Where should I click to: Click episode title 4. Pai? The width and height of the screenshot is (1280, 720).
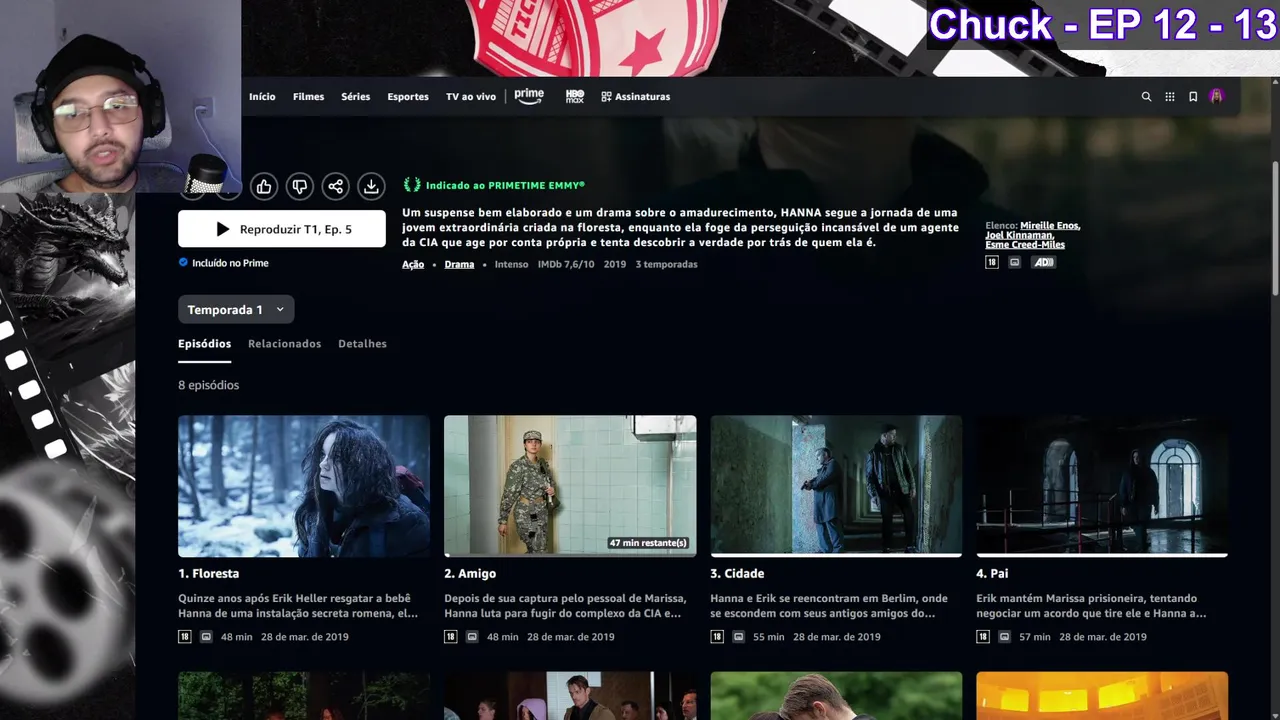(x=992, y=574)
